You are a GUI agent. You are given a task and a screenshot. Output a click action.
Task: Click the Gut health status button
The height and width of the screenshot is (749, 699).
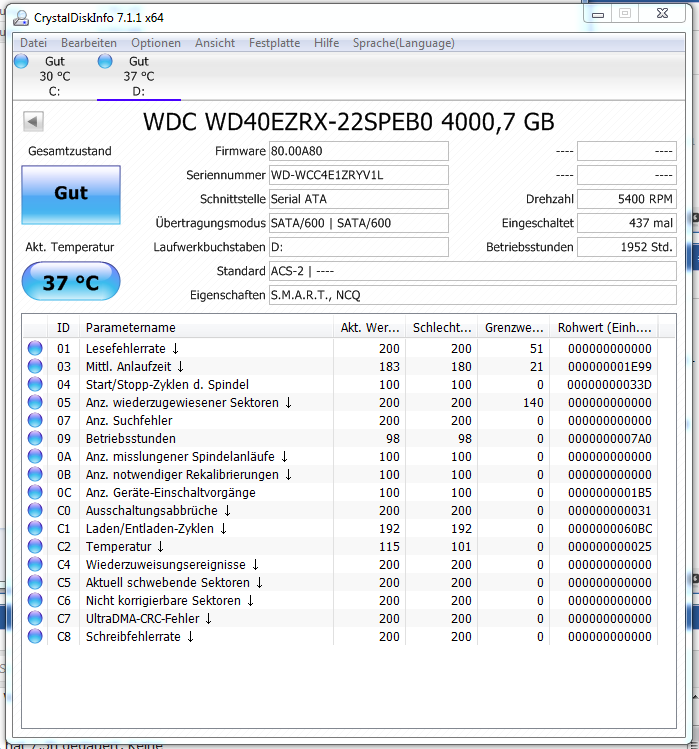pyautogui.click(x=71, y=194)
